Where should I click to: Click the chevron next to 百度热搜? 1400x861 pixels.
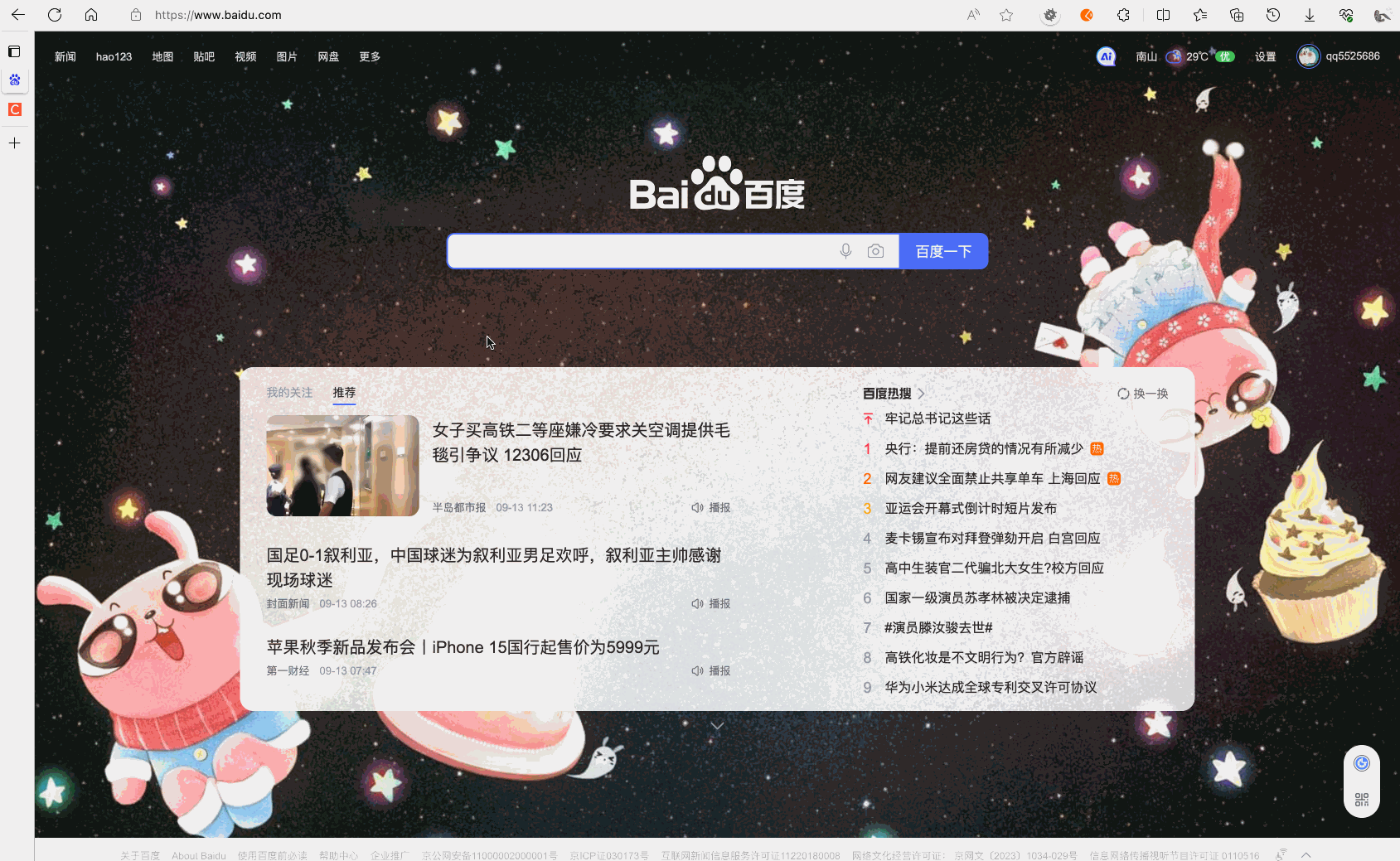[923, 393]
